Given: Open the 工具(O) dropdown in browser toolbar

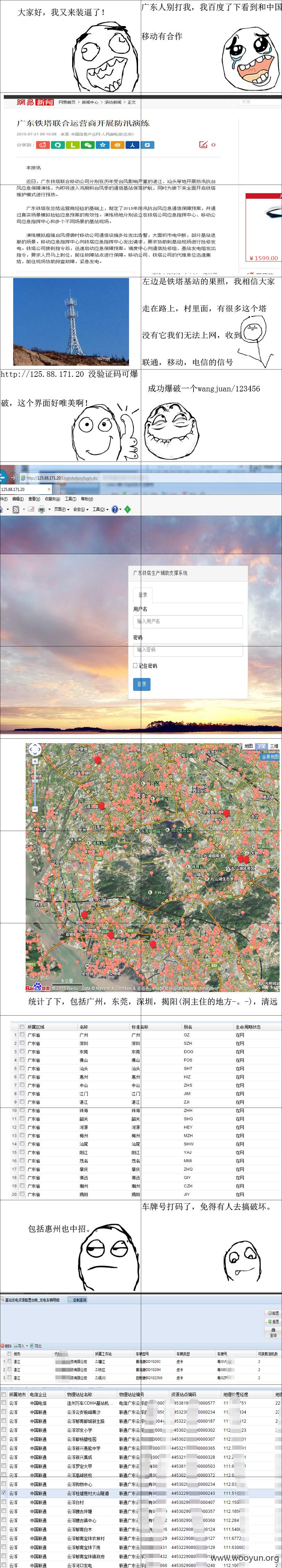Looking at the screenshot, I should 100,509.
